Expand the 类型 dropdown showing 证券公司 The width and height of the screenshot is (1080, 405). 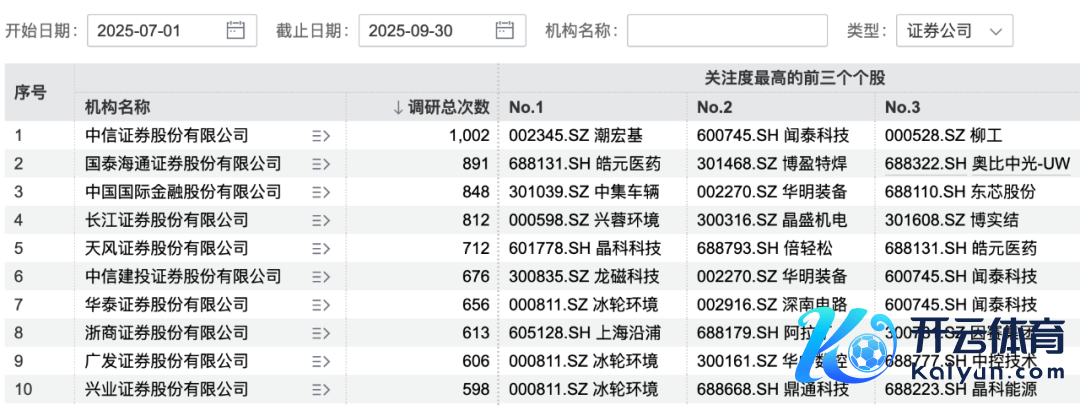[954, 31]
